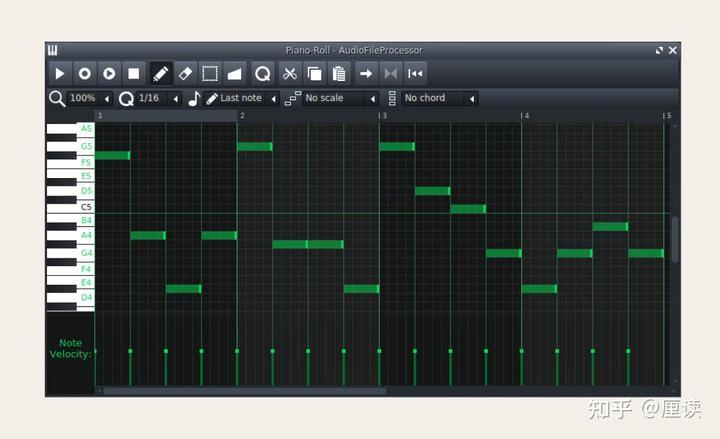The image size is (720, 439).
Task: Click the velocity bar at bar 4
Action: (x=522, y=367)
